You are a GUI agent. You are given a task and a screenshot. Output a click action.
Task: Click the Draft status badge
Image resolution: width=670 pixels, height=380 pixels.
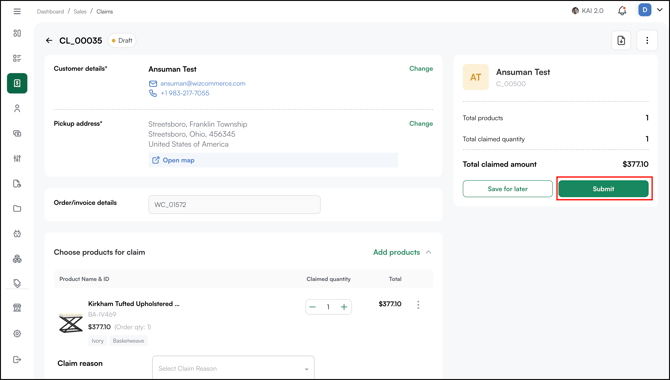click(x=122, y=41)
